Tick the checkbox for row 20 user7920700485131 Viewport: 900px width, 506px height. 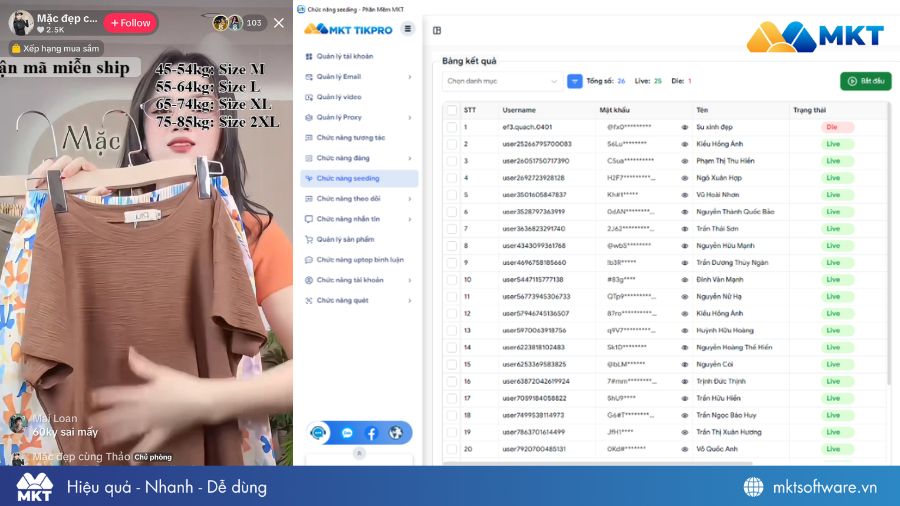pos(452,449)
